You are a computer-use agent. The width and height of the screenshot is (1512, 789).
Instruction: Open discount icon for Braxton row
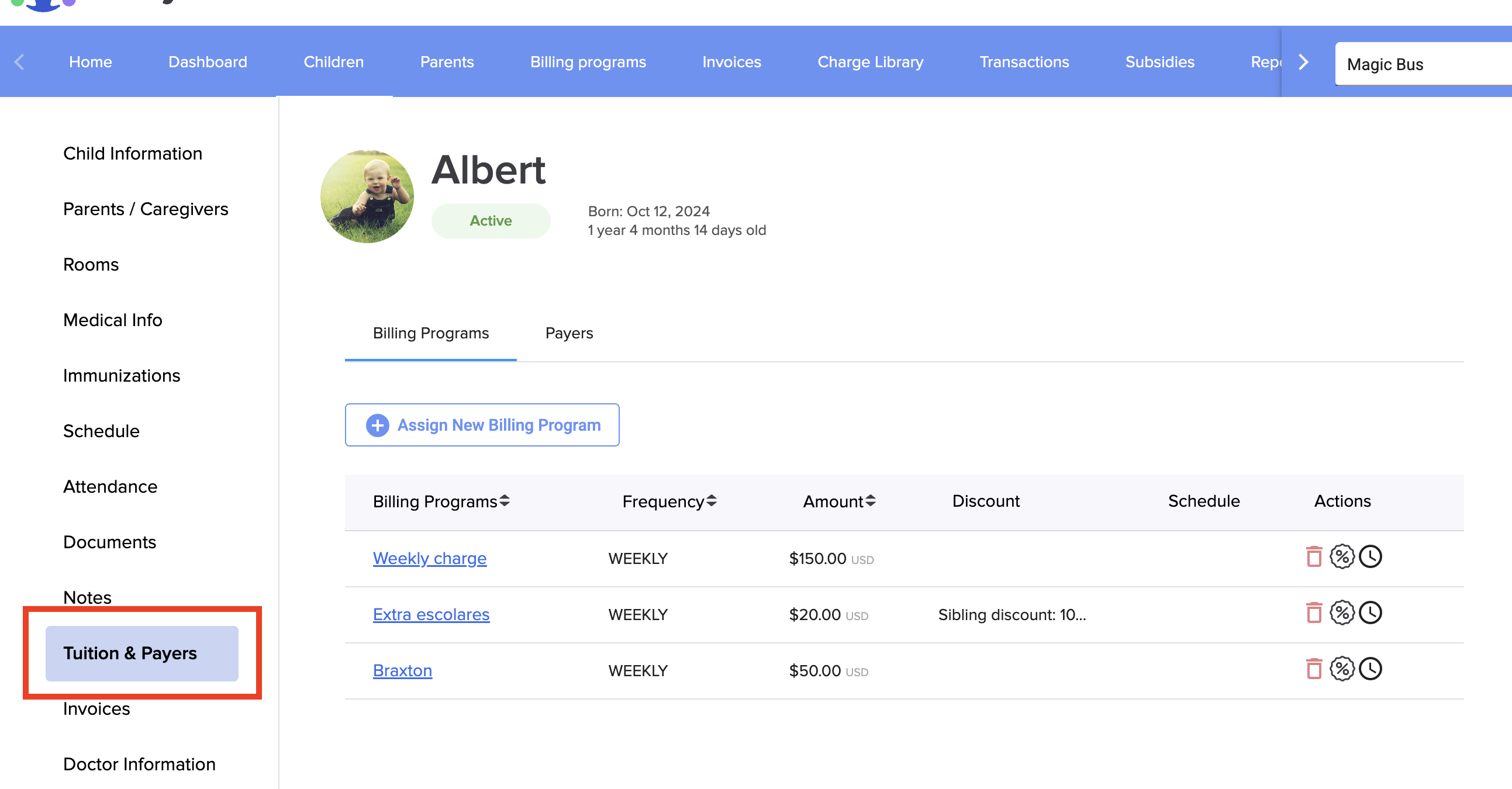(1342, 669)
